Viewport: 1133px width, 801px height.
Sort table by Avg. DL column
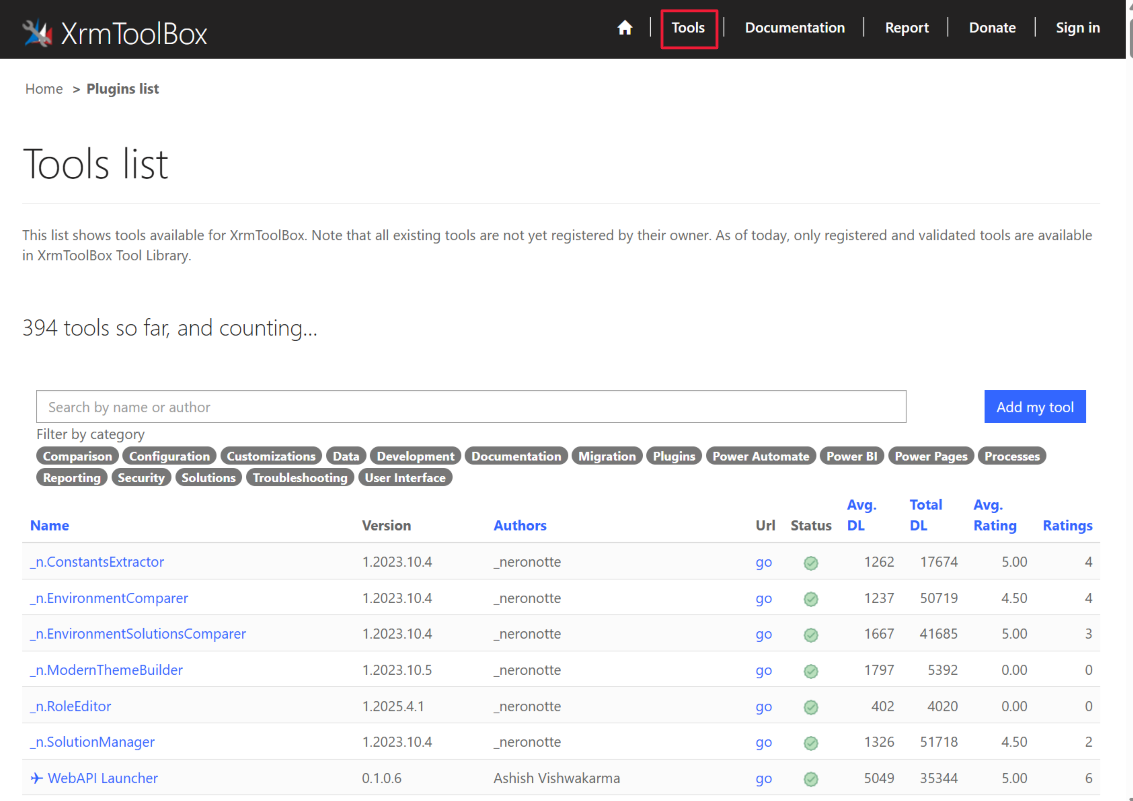pos(861,515)
